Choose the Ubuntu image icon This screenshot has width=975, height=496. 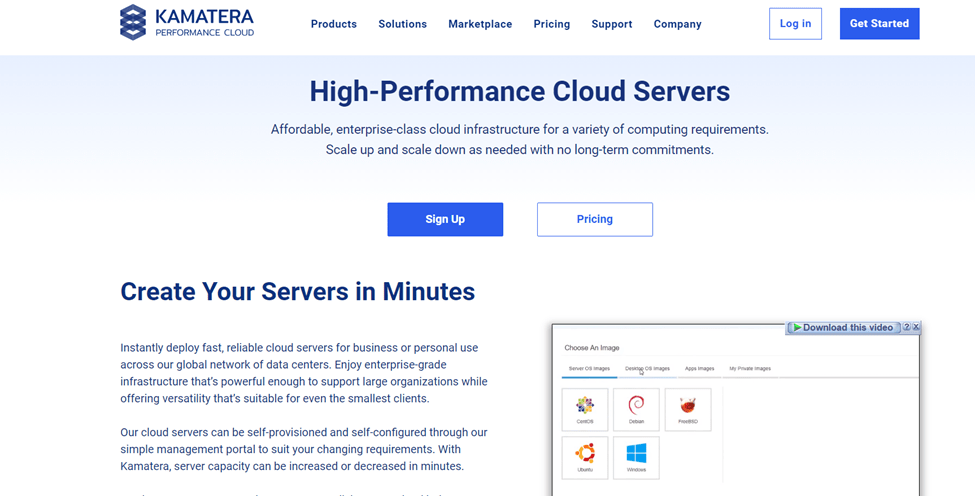pos(585,457)
